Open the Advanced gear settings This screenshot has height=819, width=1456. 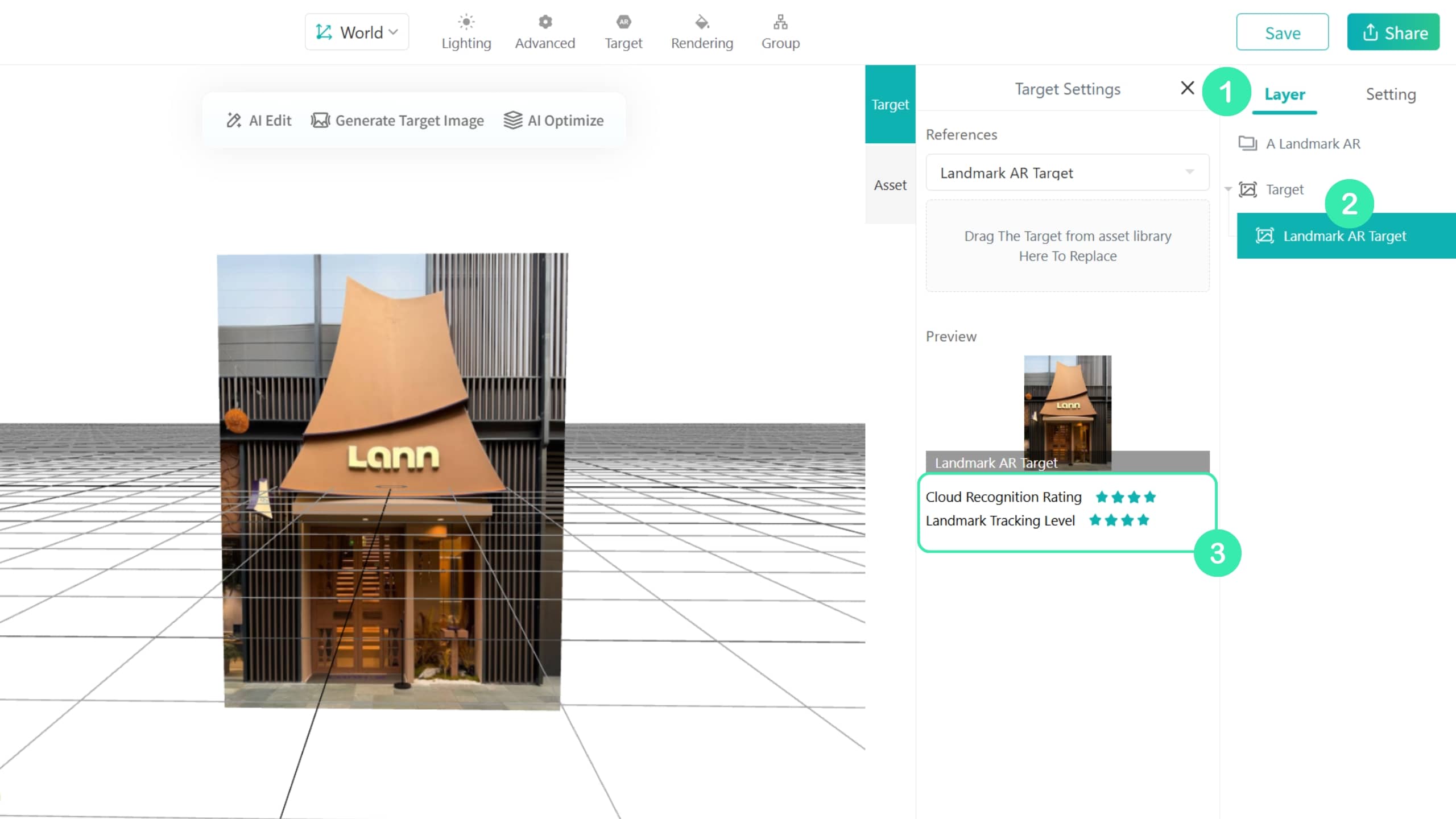point(545,32)
